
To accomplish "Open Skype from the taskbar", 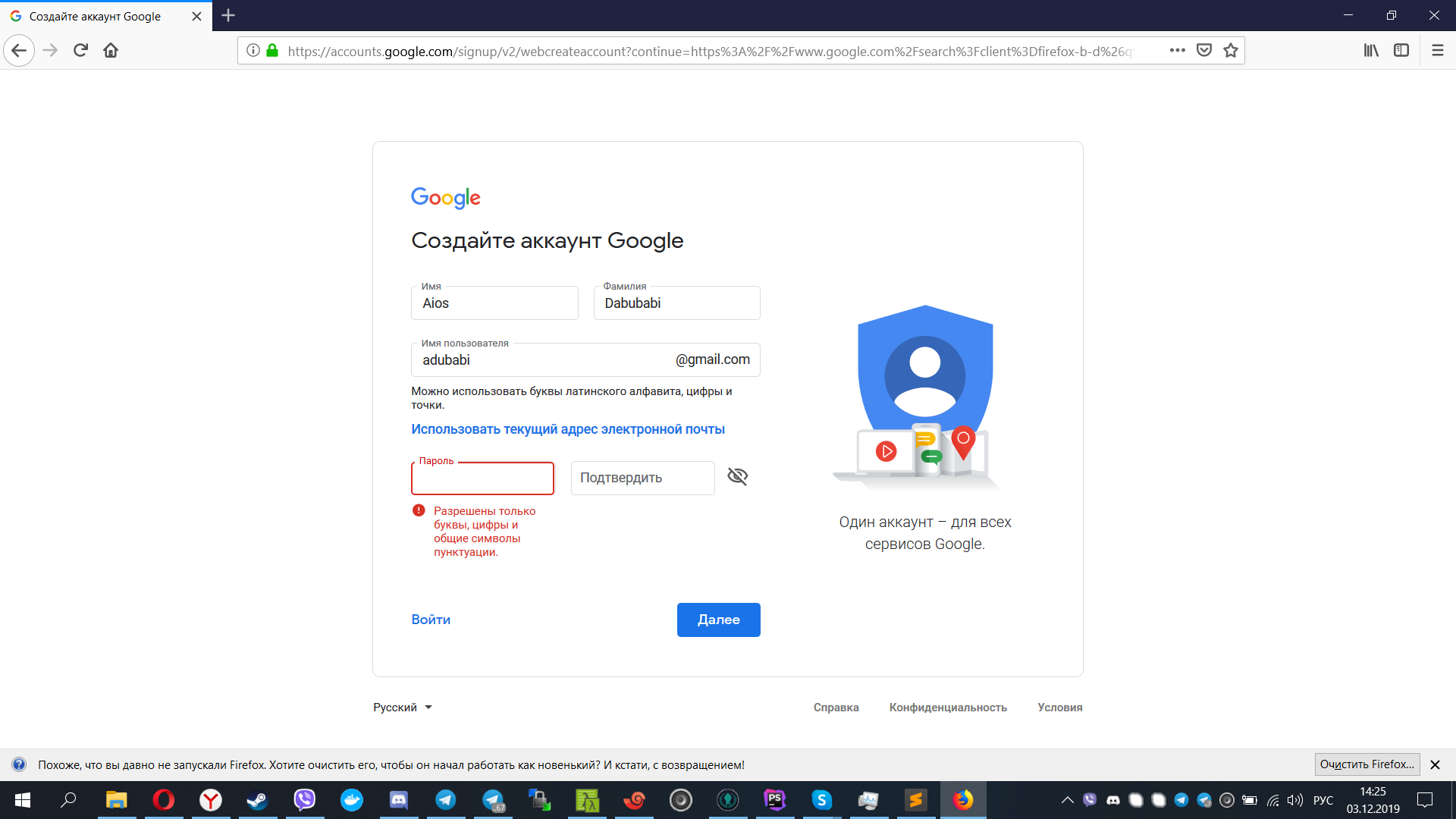I will (x=821, y=800).
